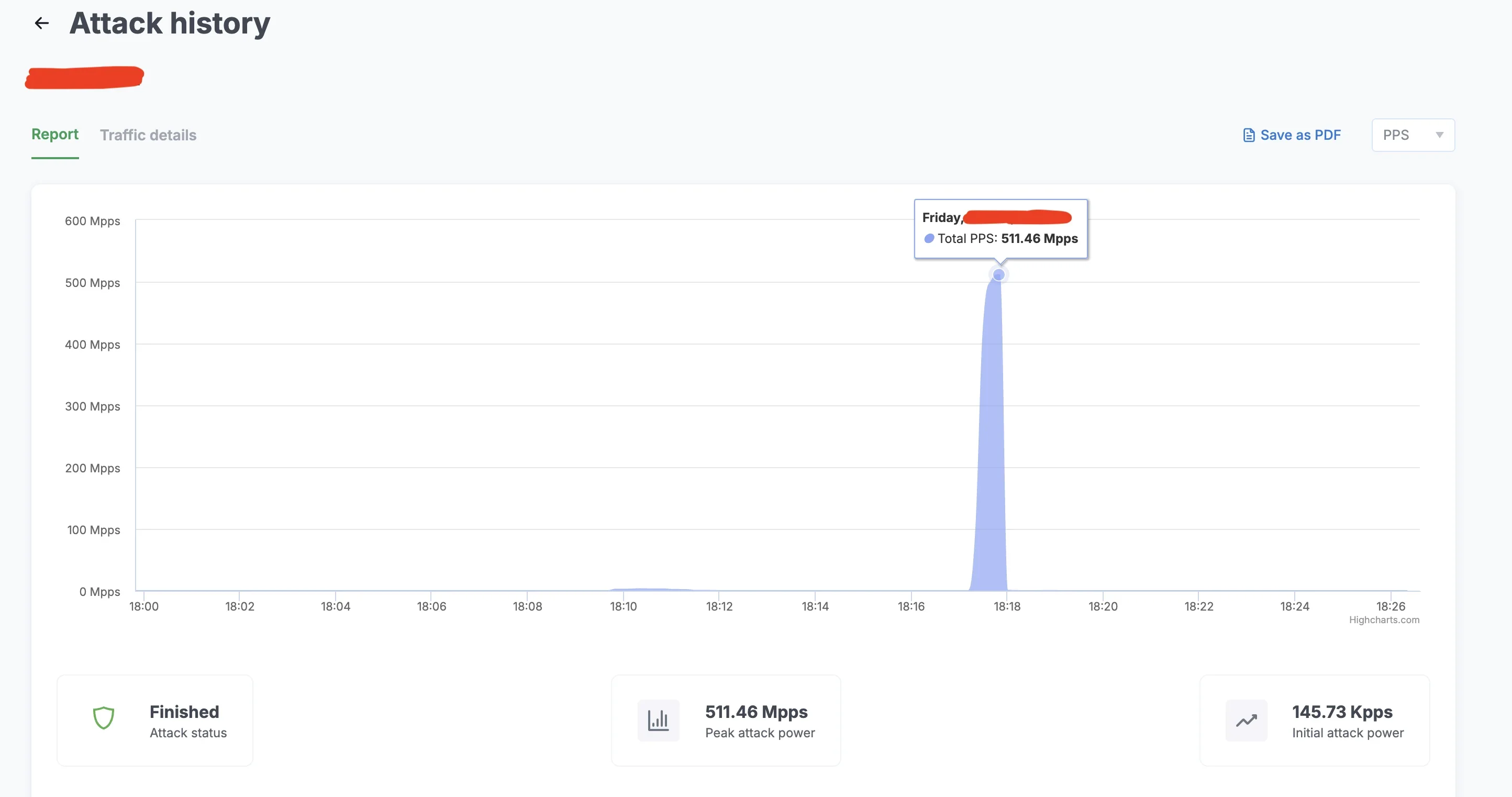This screenshot has height=797, width=1512.
Task: Click the green shield icon for Attack status
Action: pyautogui.click(x=103, y=718)
